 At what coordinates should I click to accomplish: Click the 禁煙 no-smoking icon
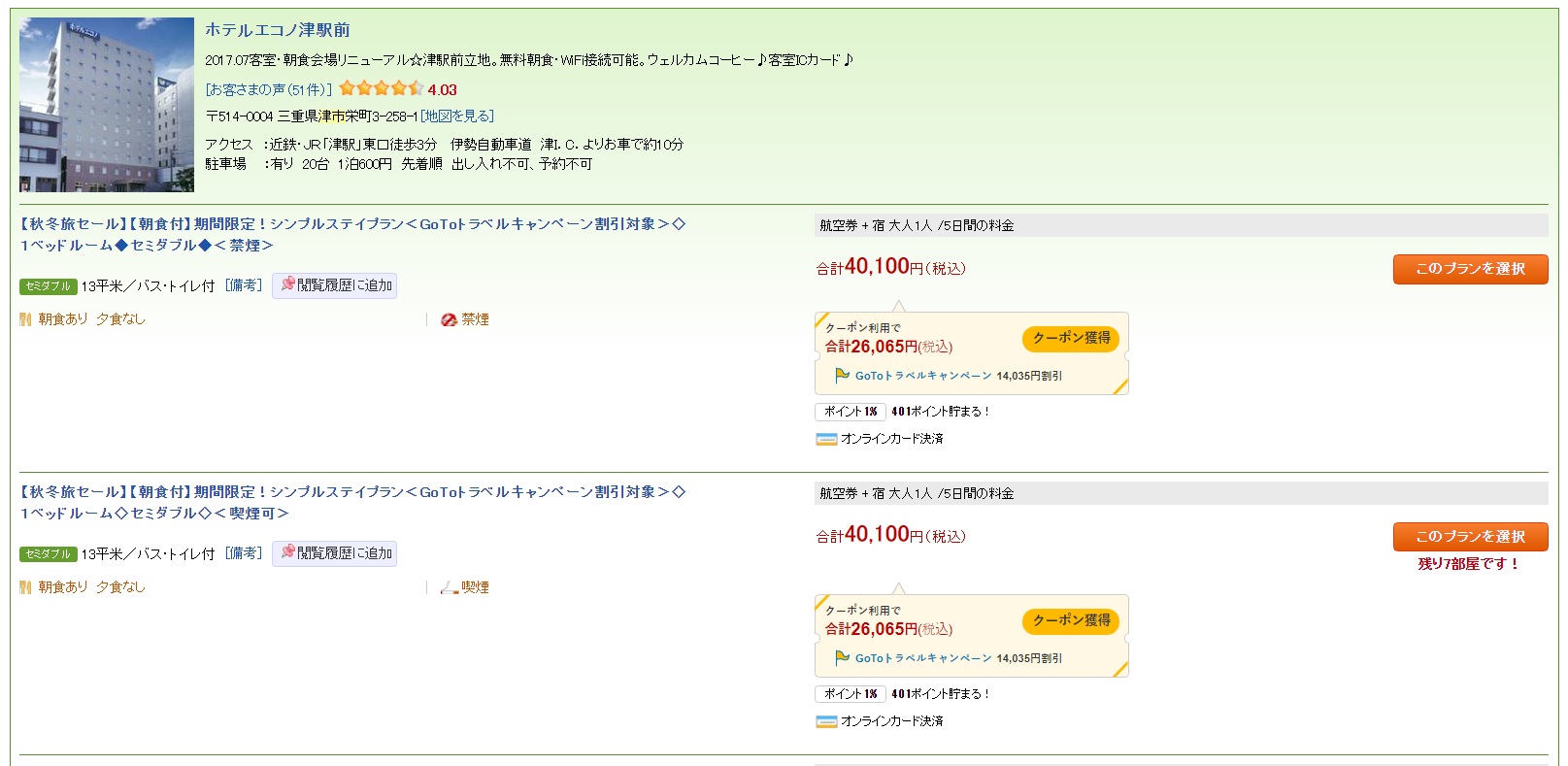tap(449, 319)
